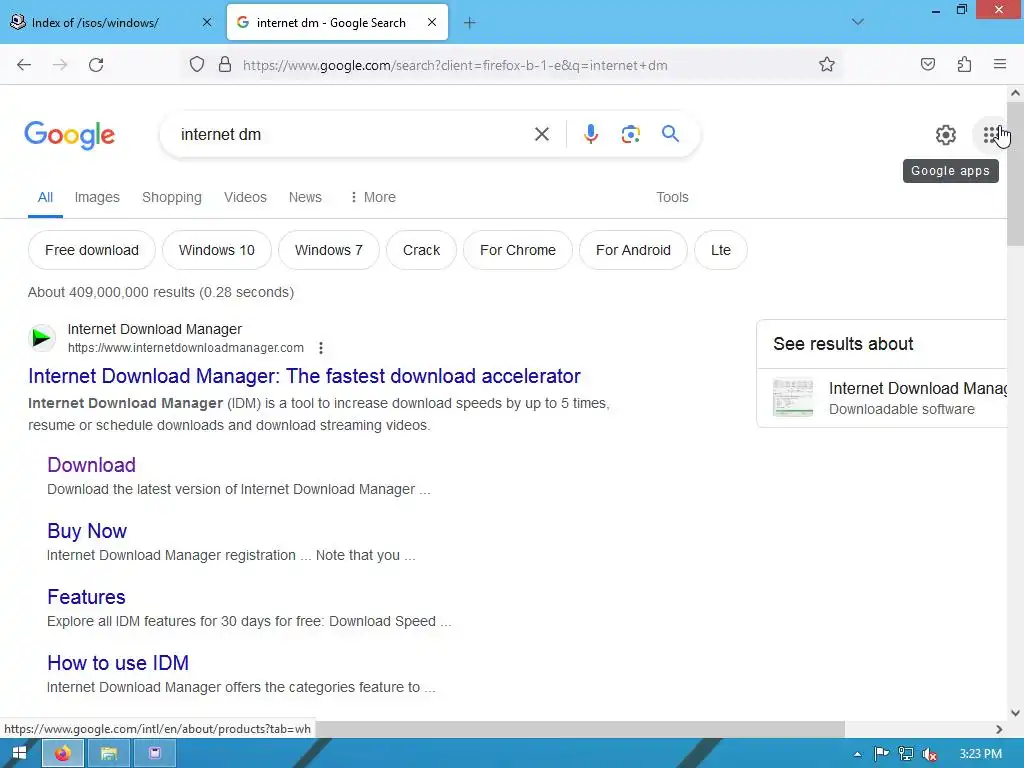Click the browser forward arrow
The image size is (1024, 768).
60,65
